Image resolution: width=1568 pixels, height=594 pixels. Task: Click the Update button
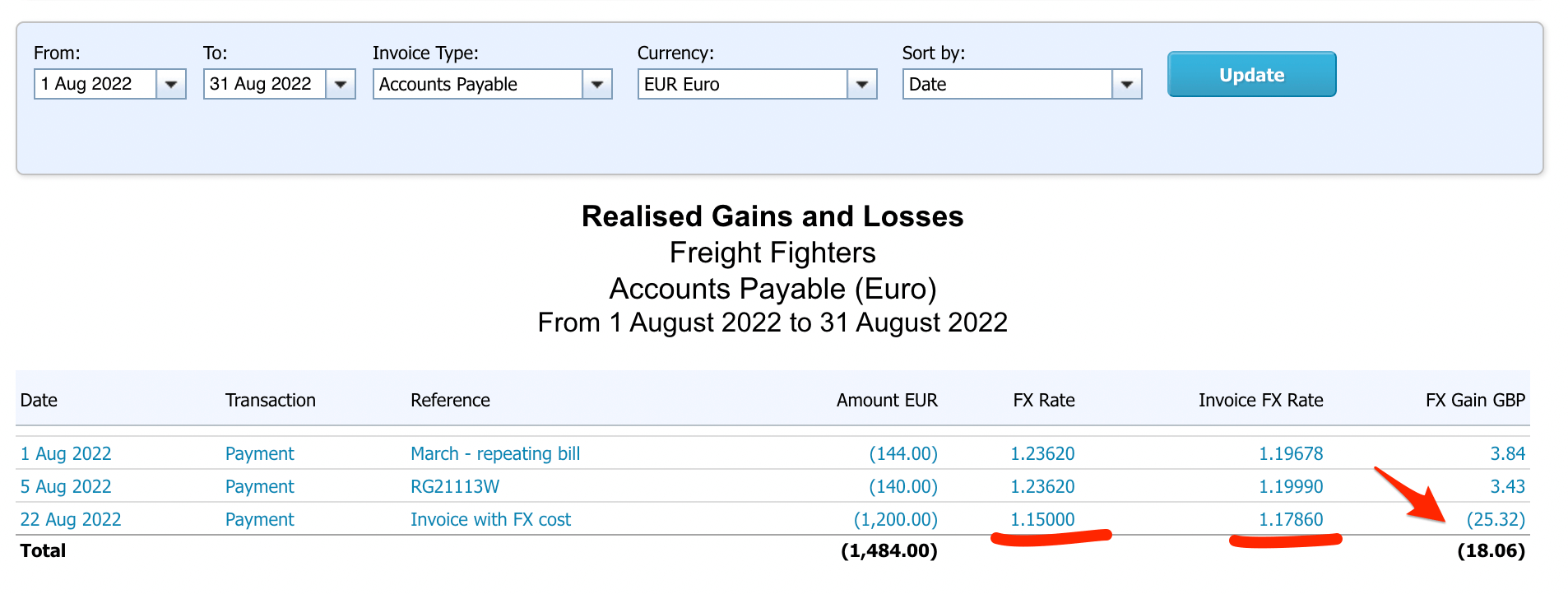click(x=1251, y=75)
